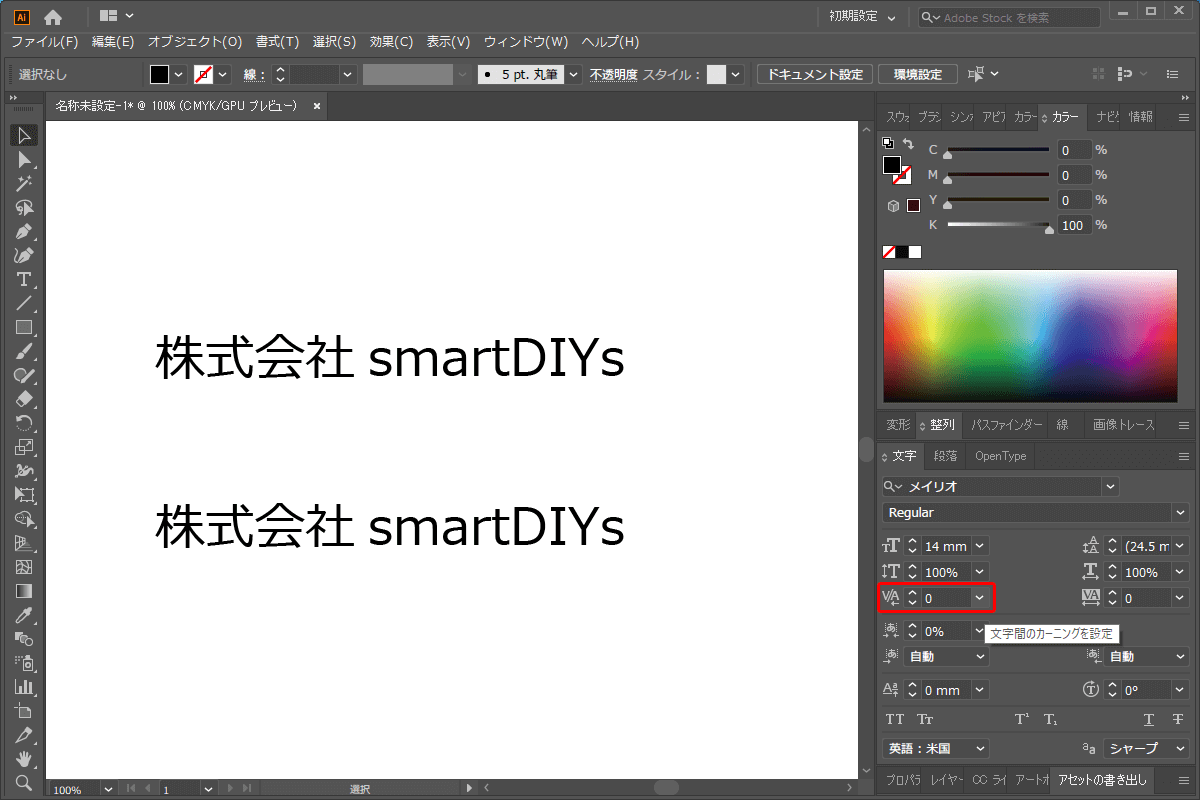This screenshot has width=1200, height=800.
Task: Open the kerning value dropdown
Action: [x=980, y=598]
